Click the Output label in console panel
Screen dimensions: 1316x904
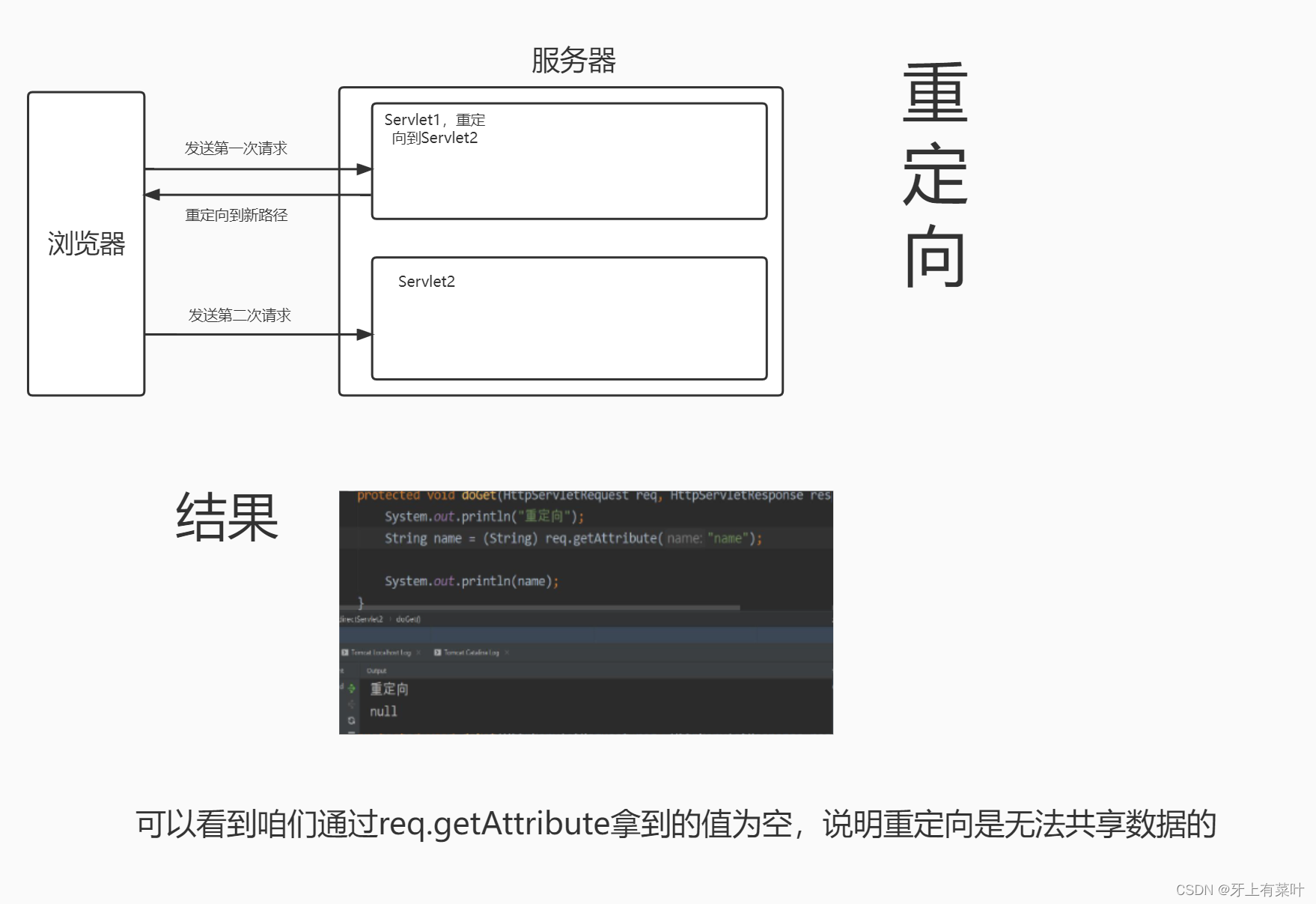click(x=377, y=671)
